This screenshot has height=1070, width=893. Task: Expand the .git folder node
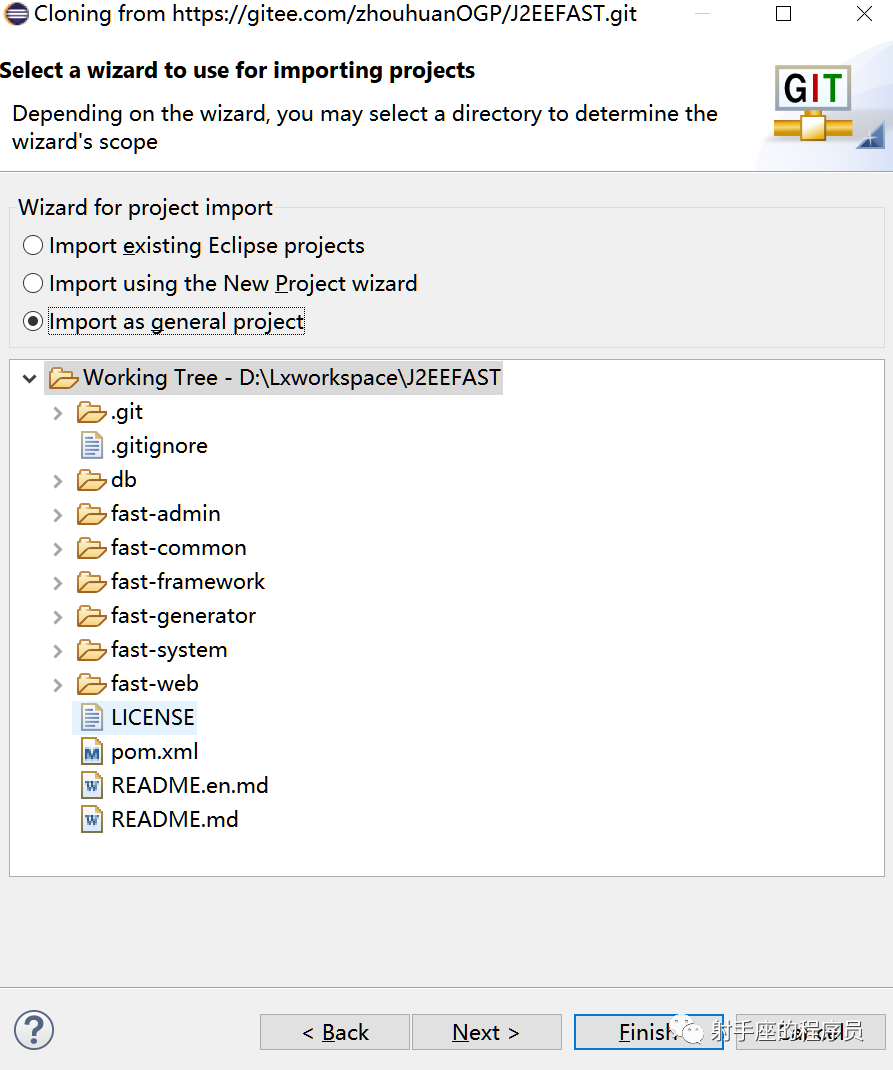click(58, 413)
